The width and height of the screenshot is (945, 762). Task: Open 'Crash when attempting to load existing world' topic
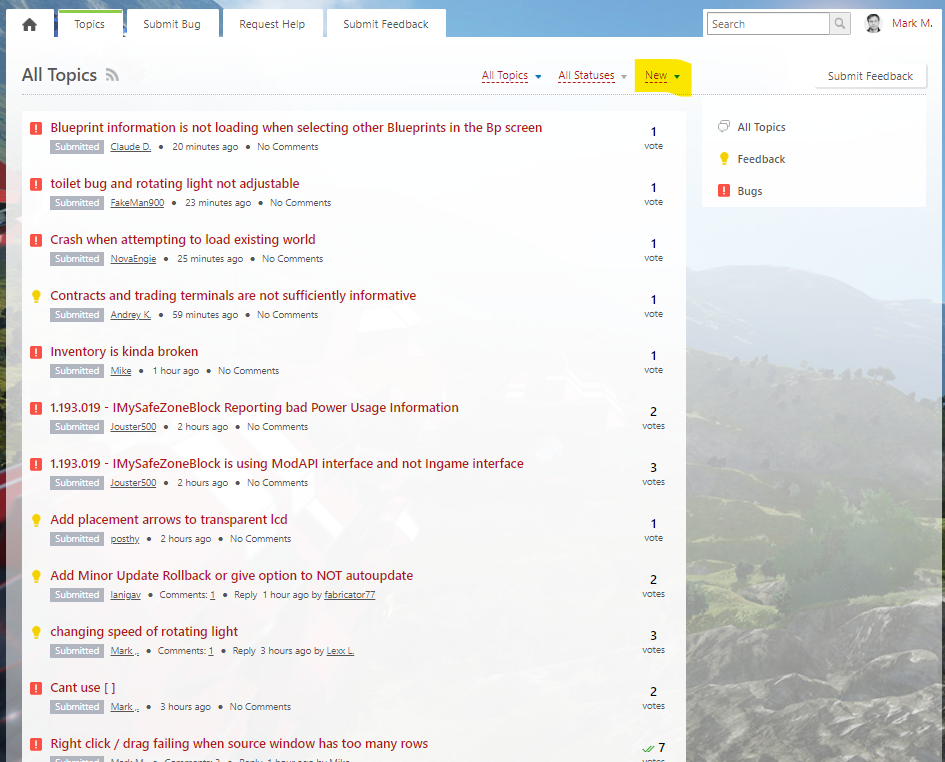[183, 240]
